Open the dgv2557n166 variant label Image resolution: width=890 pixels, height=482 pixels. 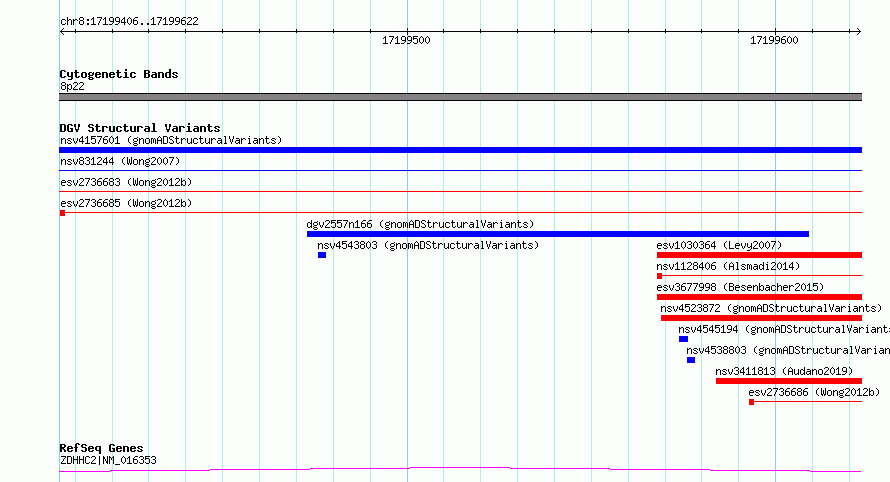[x=420, y=224]
